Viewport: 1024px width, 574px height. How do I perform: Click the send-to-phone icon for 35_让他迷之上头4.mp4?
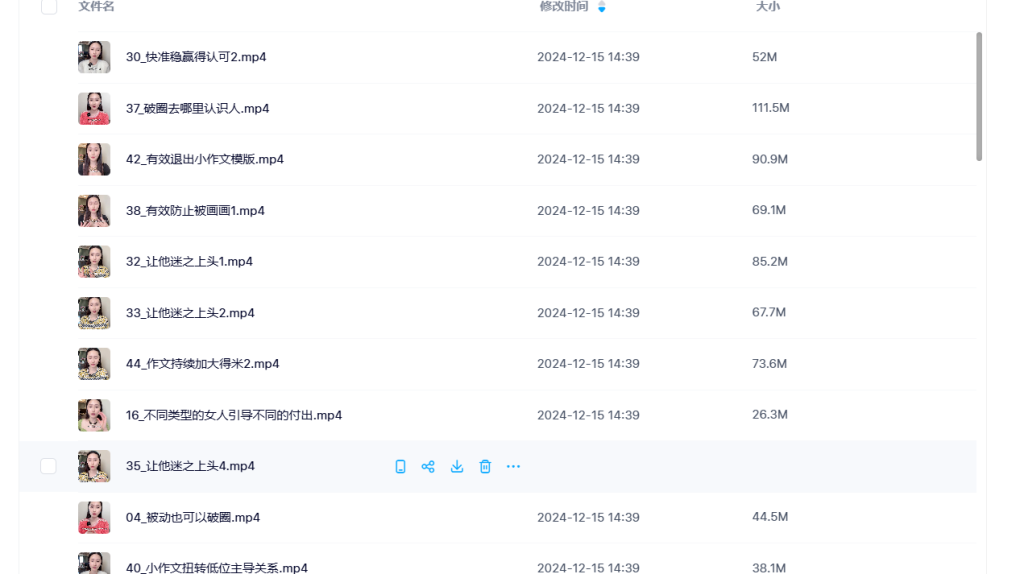coord(400,466)
